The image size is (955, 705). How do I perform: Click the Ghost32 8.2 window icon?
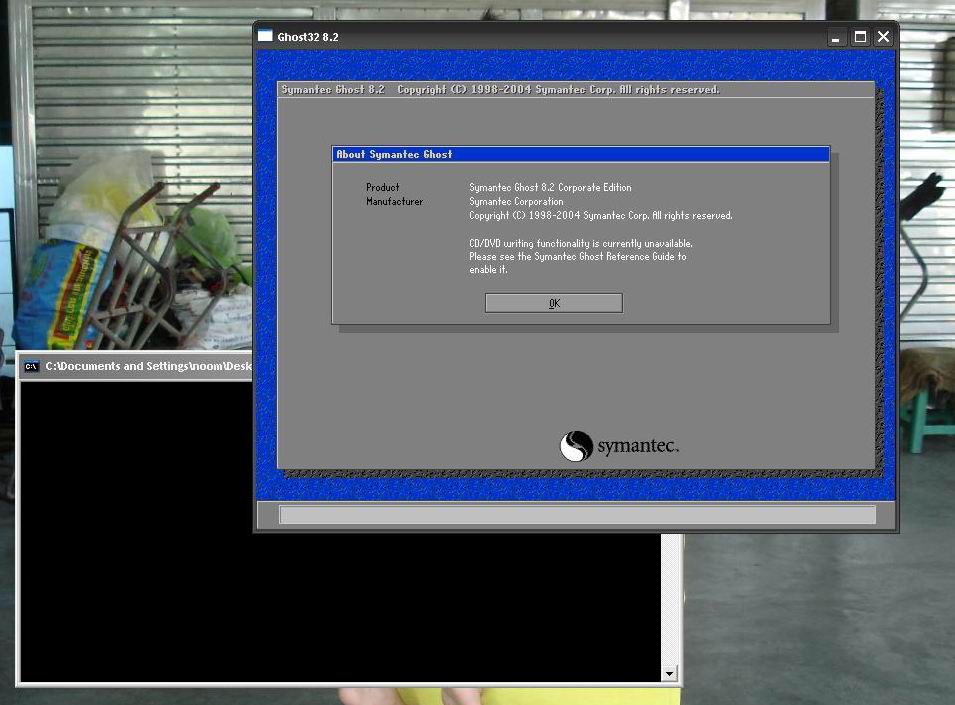click(265, 36)
